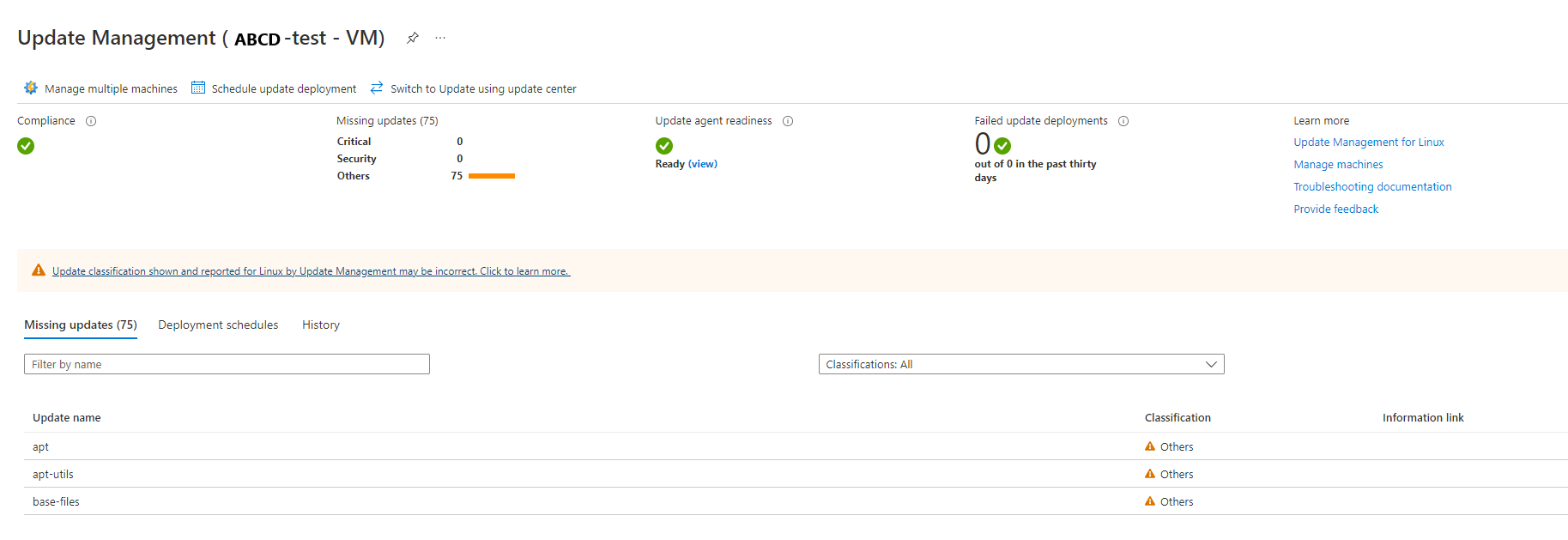Screen dimensions: 1568x540
Task: Click the Filter by name input field
Action: point(227,364)
